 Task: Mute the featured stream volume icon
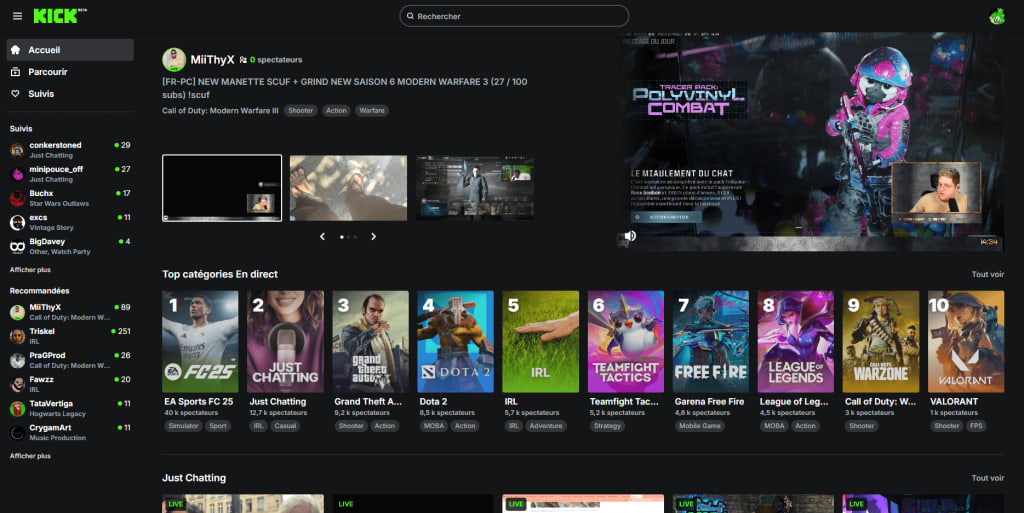630,236
